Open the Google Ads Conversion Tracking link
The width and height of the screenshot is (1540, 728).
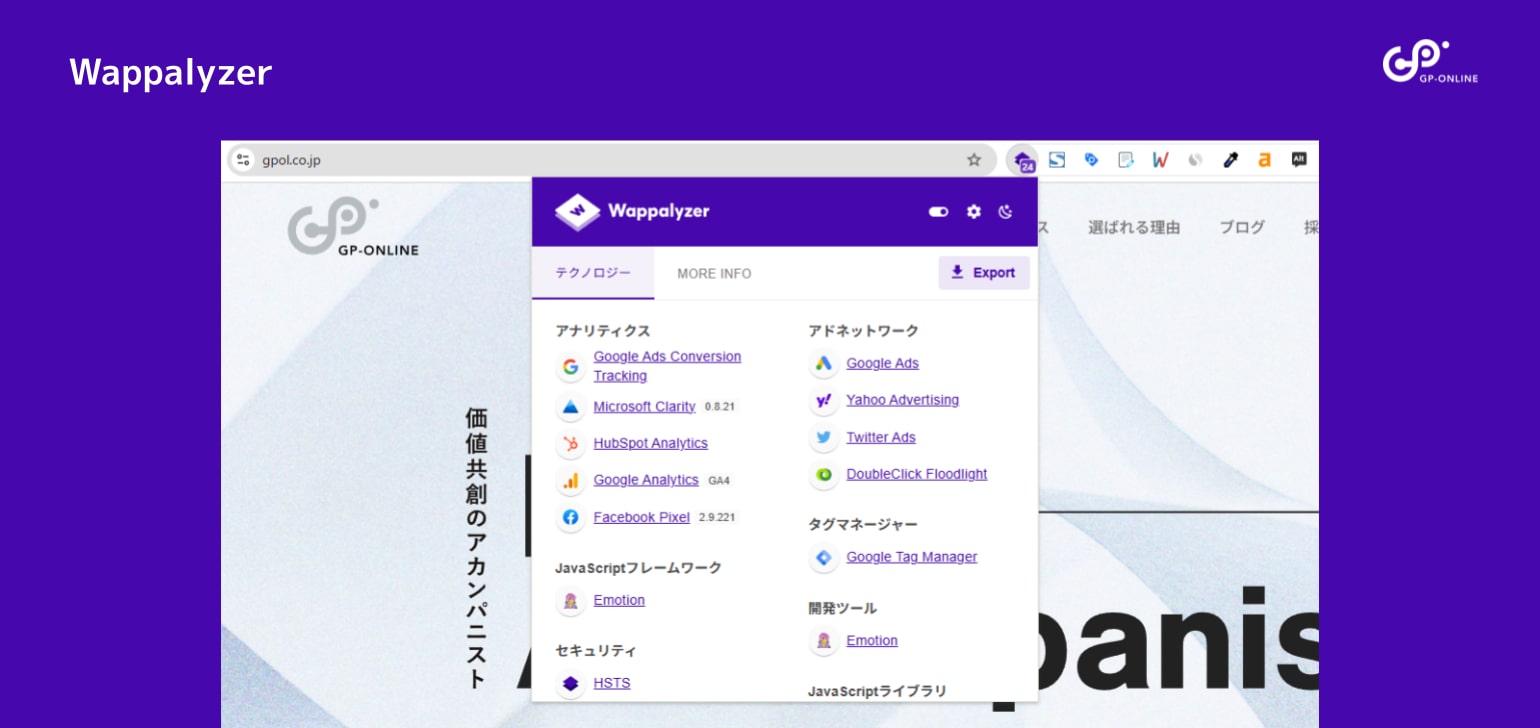[667, 366]
